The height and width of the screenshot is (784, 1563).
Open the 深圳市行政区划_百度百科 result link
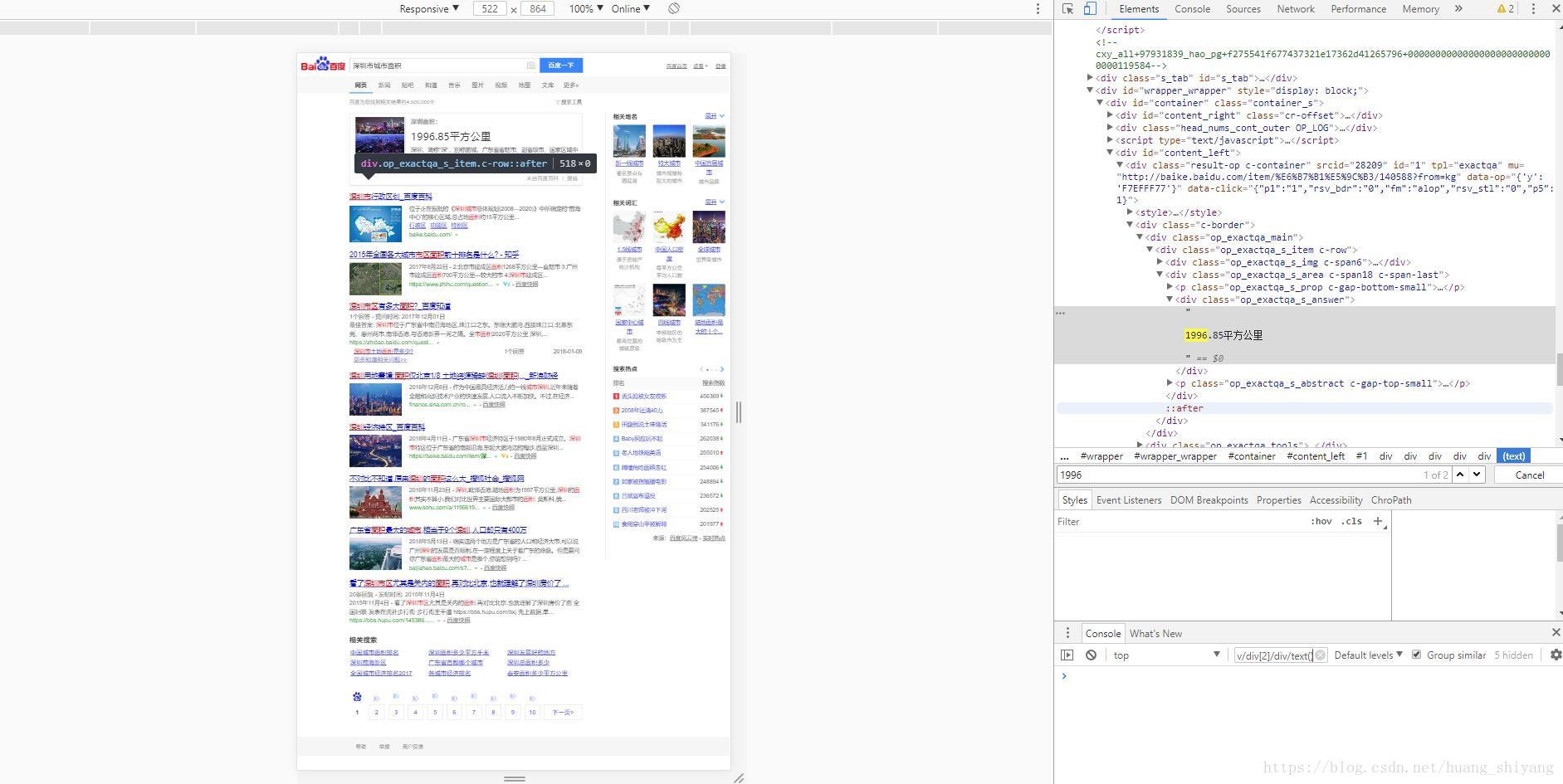(x=390, y=197)
